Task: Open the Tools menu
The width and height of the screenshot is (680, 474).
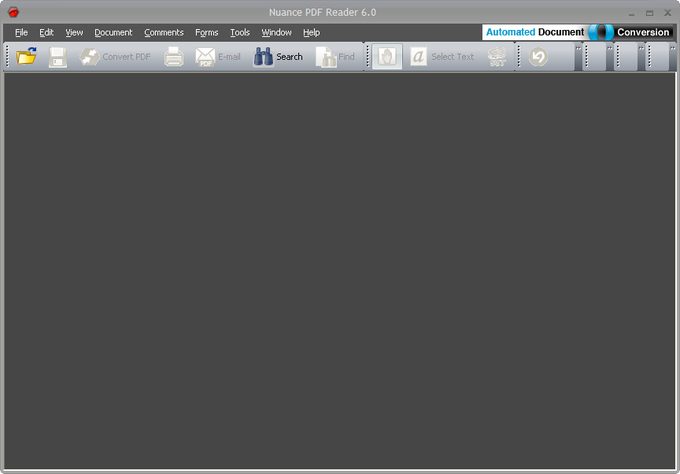Action: (x=240, y=33)
